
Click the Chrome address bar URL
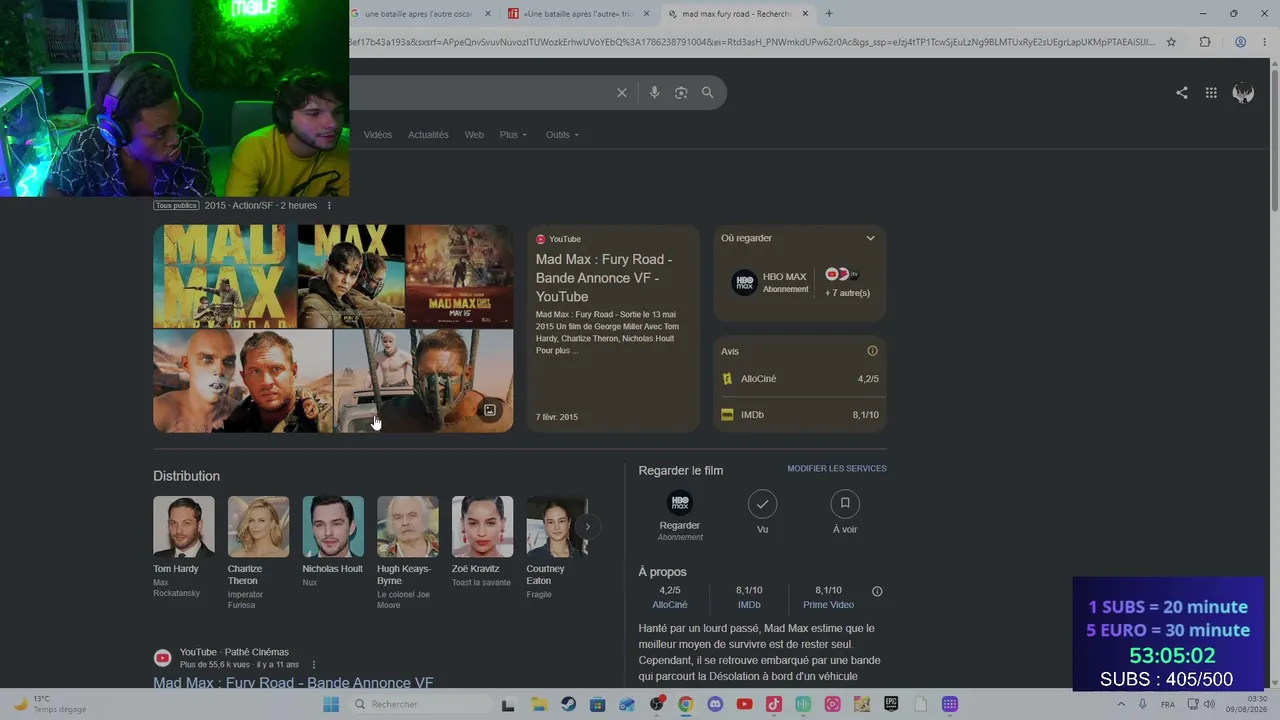[x=752, y=42]
